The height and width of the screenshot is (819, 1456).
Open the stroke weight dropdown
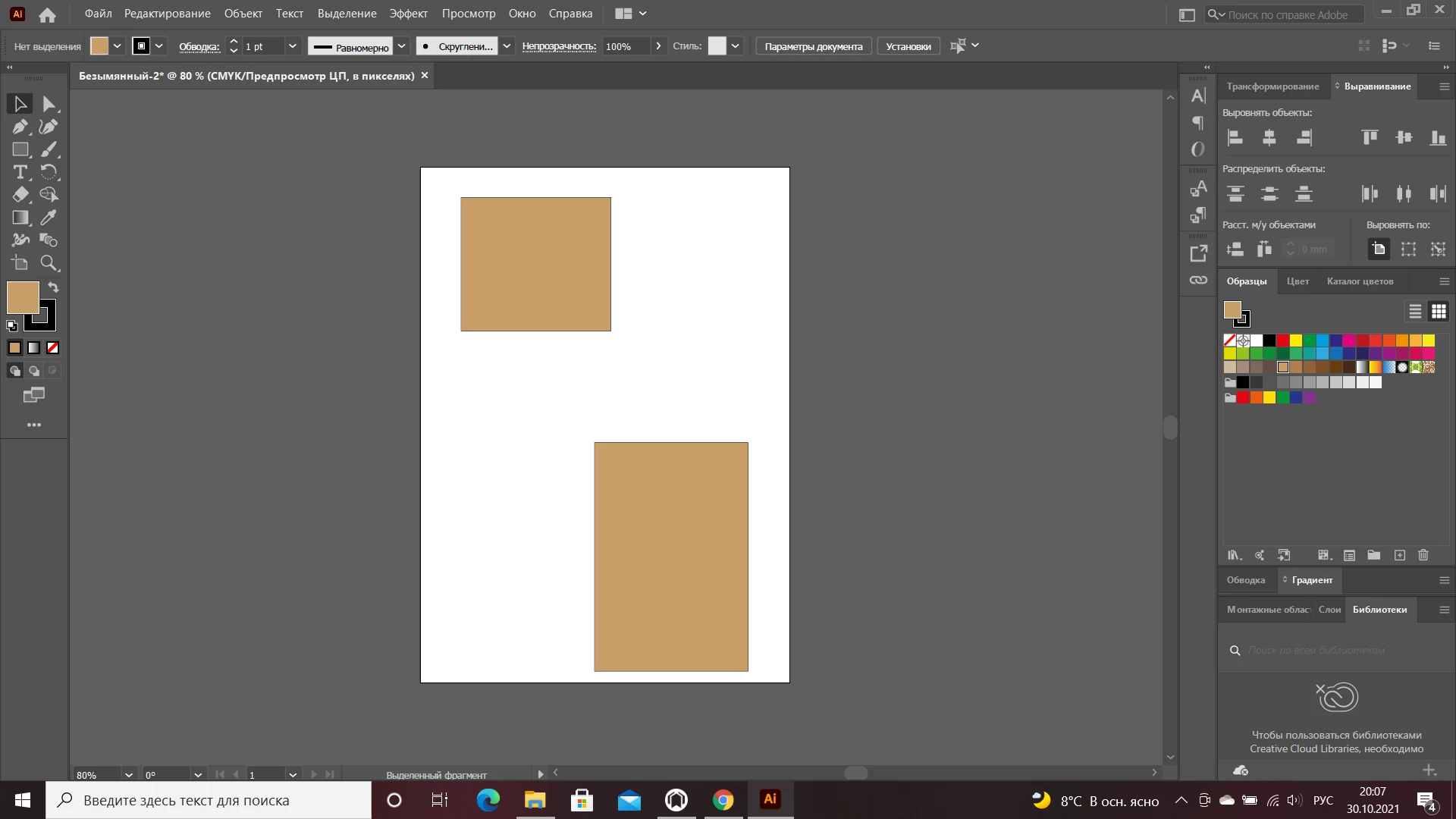pyautogui.click(x=292, y=46)
